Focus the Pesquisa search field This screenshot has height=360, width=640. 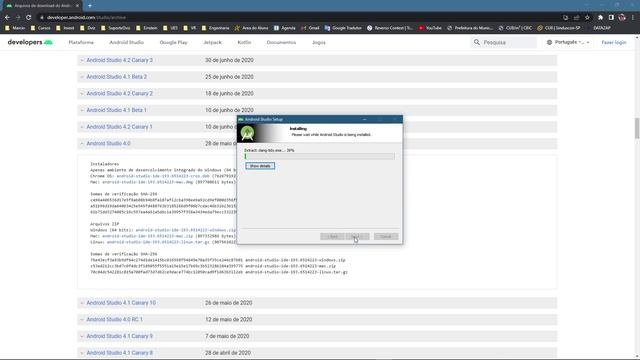tap(504, 42)
